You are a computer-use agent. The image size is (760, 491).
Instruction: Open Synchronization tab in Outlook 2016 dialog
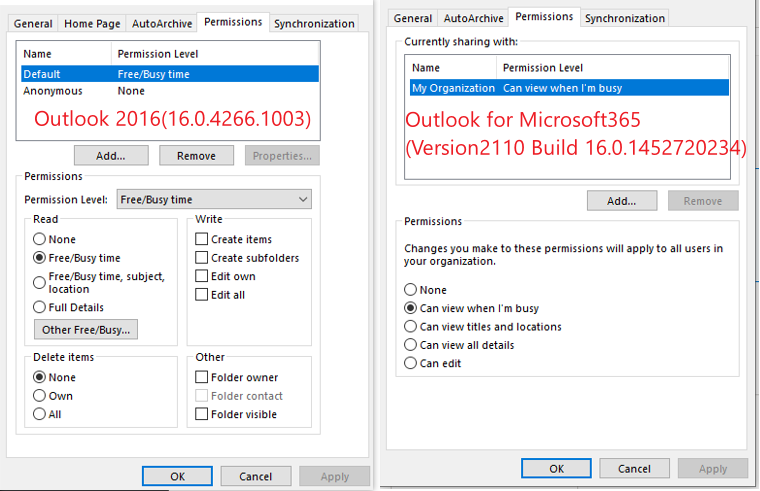(314, 24)
